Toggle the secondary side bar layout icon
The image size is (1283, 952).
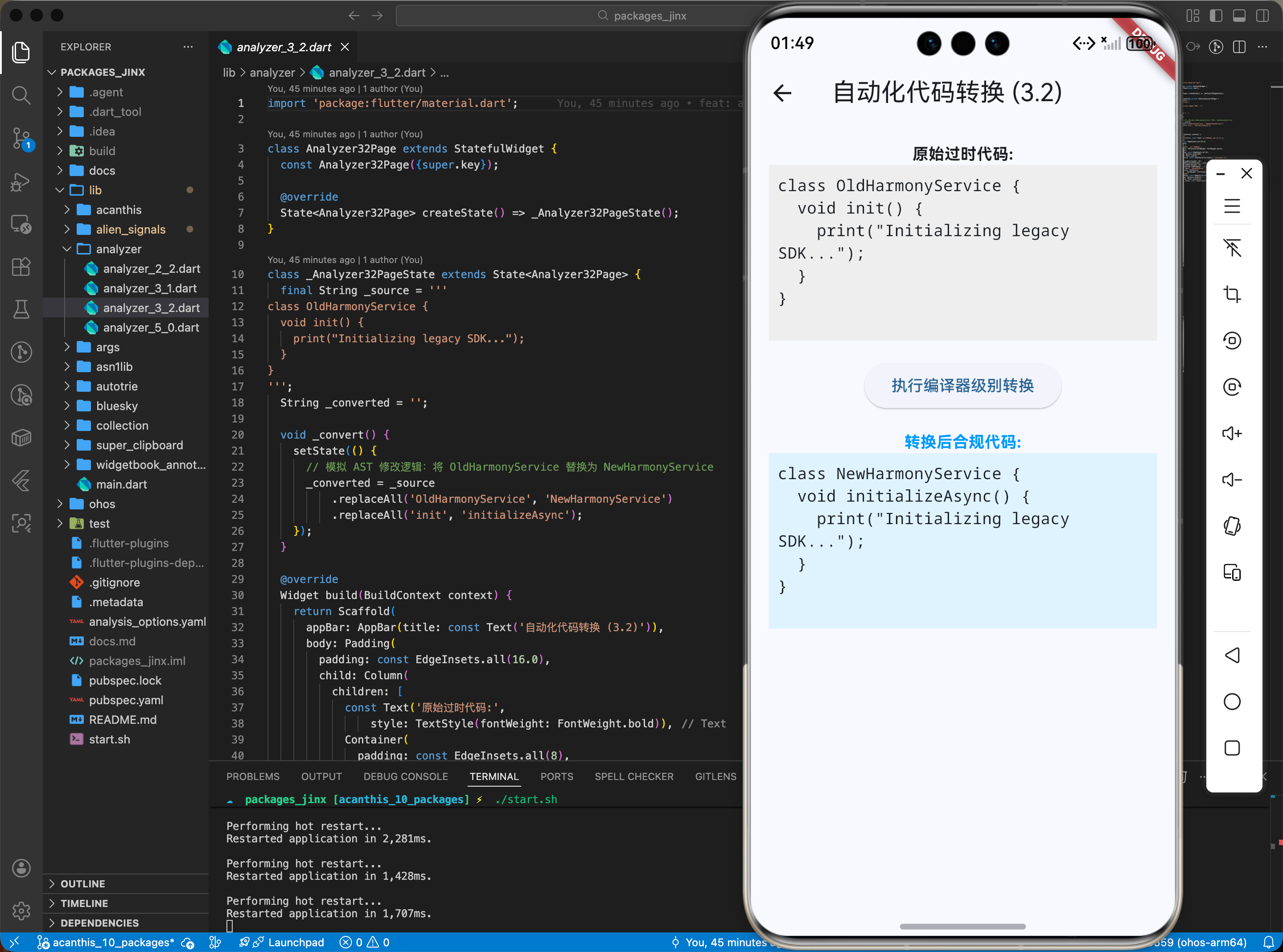[1262, 16]
